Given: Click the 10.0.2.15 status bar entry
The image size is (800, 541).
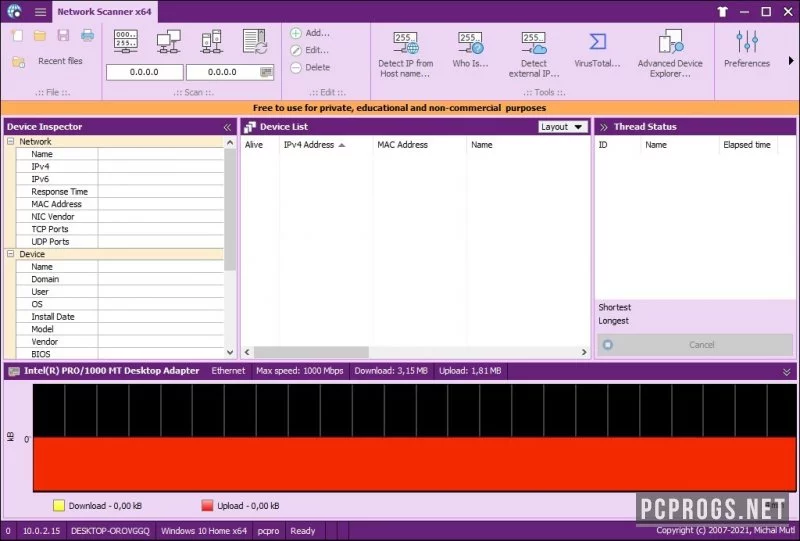Looking at the screenshot, I should (x=41, y=531).
